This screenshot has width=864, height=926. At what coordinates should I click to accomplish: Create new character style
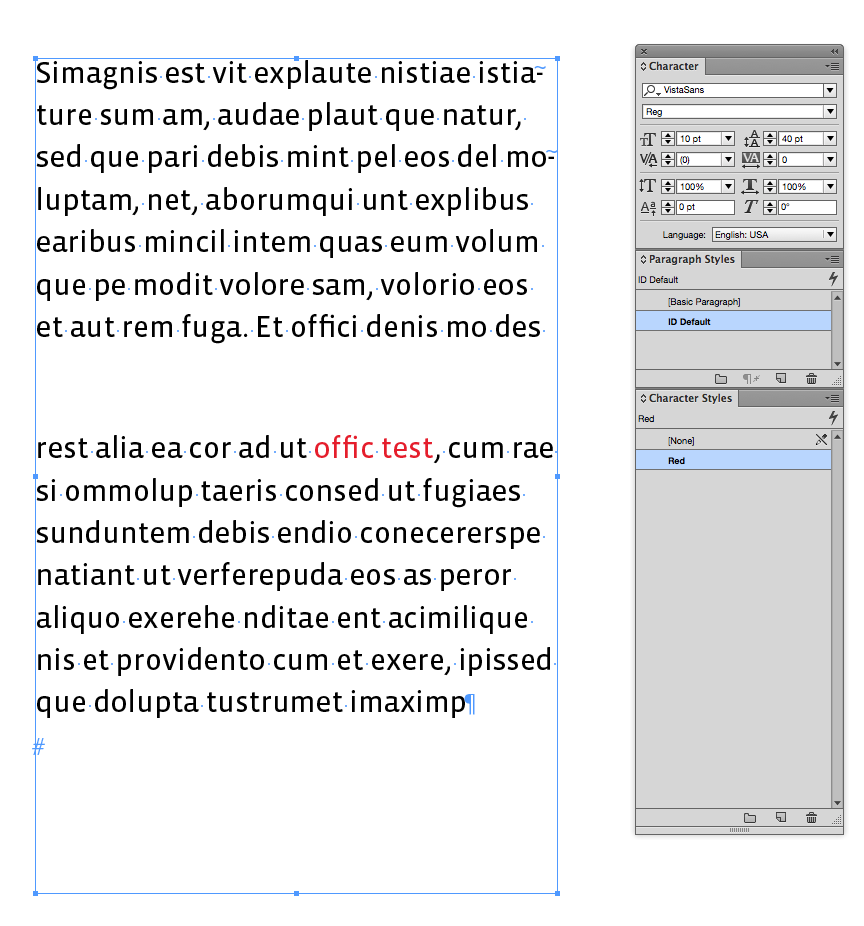[781, 817]
